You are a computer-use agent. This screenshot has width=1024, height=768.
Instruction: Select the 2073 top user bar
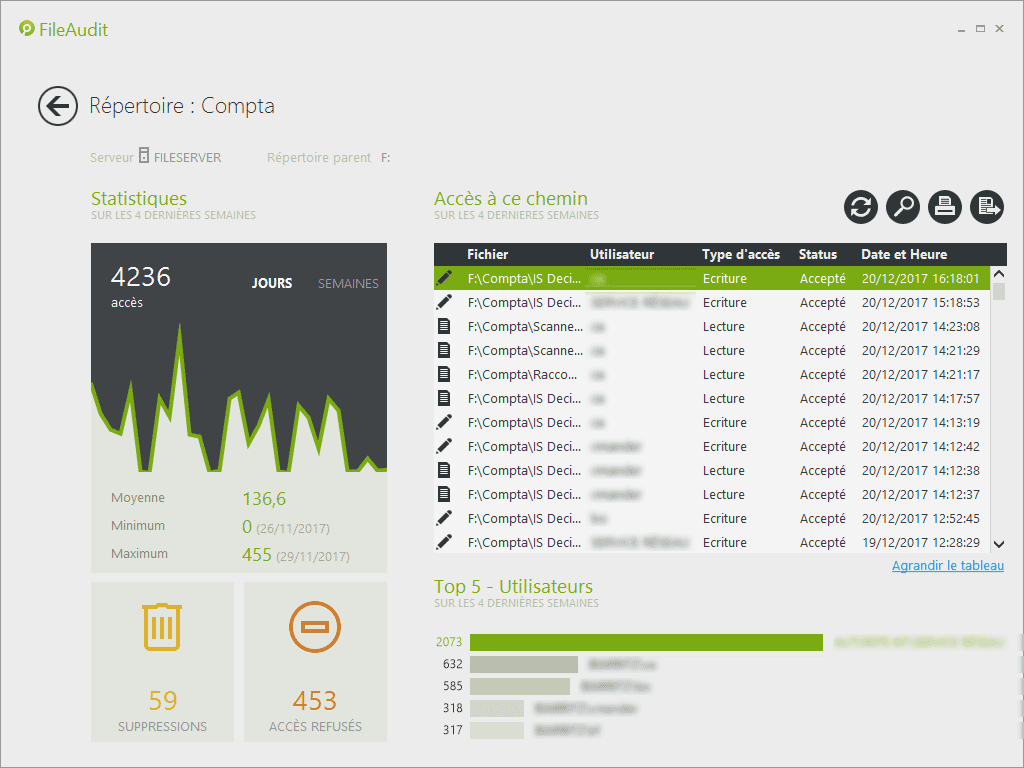point(645,642)
